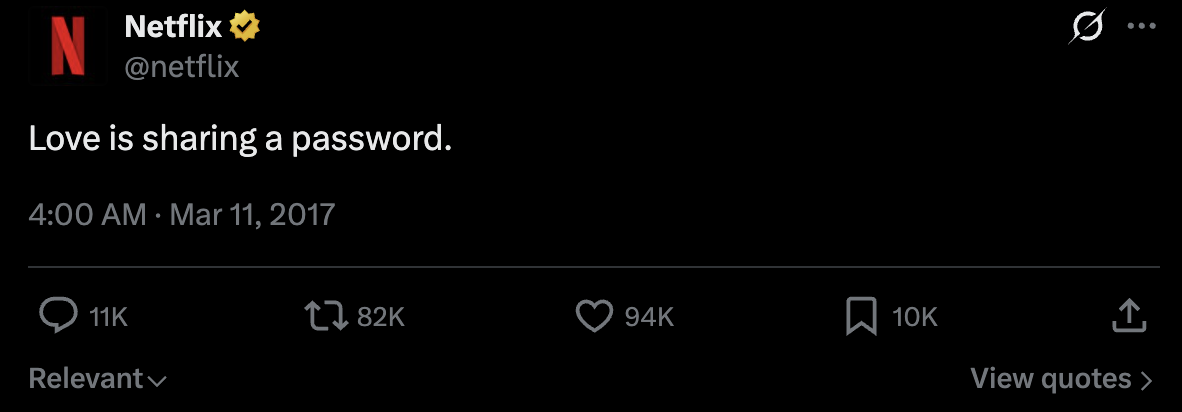Like the post with heart icon
The height and width of the screenshot is (412, 1182).
click(595, 316)
